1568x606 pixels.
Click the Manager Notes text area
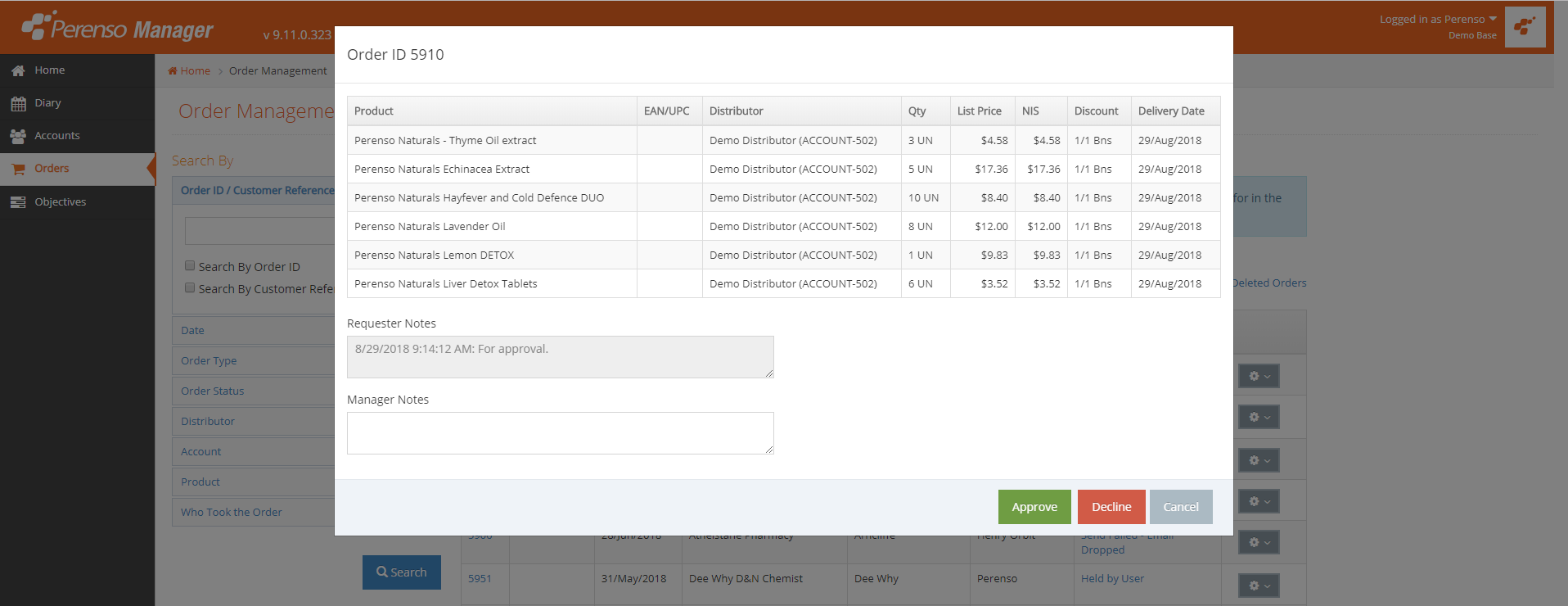point(560,433)
